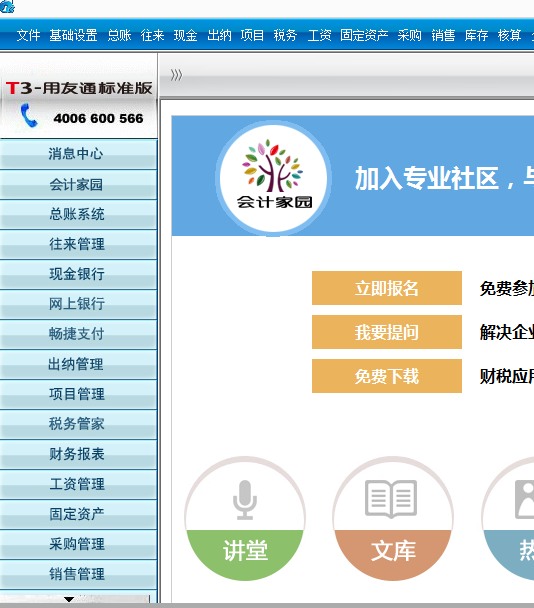Open the 固定资产 menu in the menu bar

pos(364,35)
